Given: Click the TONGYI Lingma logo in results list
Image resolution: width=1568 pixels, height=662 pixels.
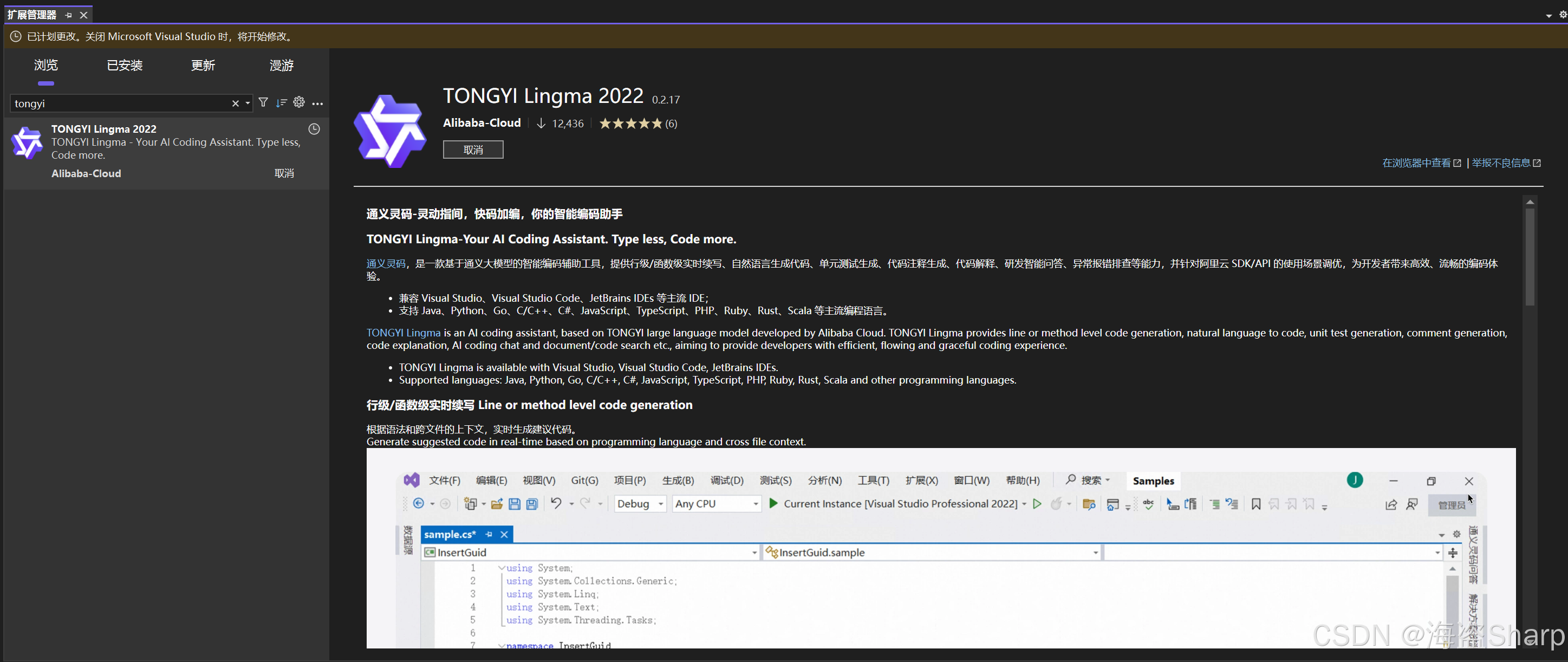Looking at the screenshot, I should [x=28, y=142].
